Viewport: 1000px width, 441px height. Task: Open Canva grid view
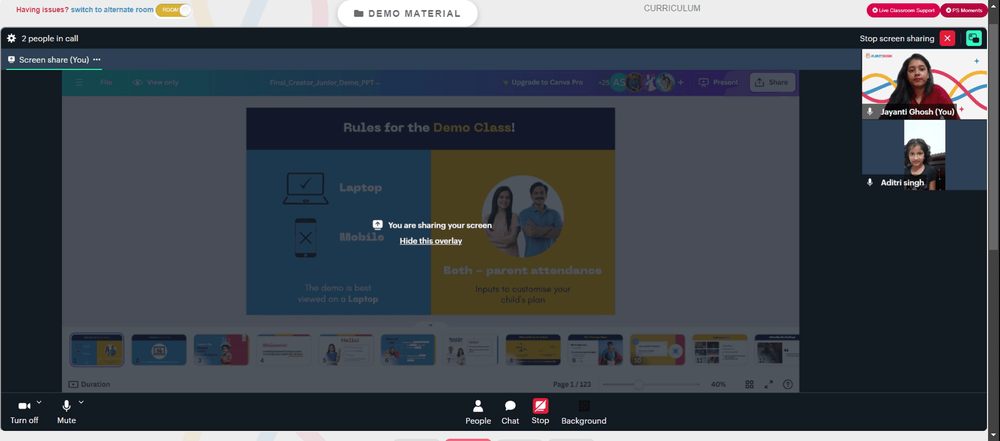[x=750, y=384]
